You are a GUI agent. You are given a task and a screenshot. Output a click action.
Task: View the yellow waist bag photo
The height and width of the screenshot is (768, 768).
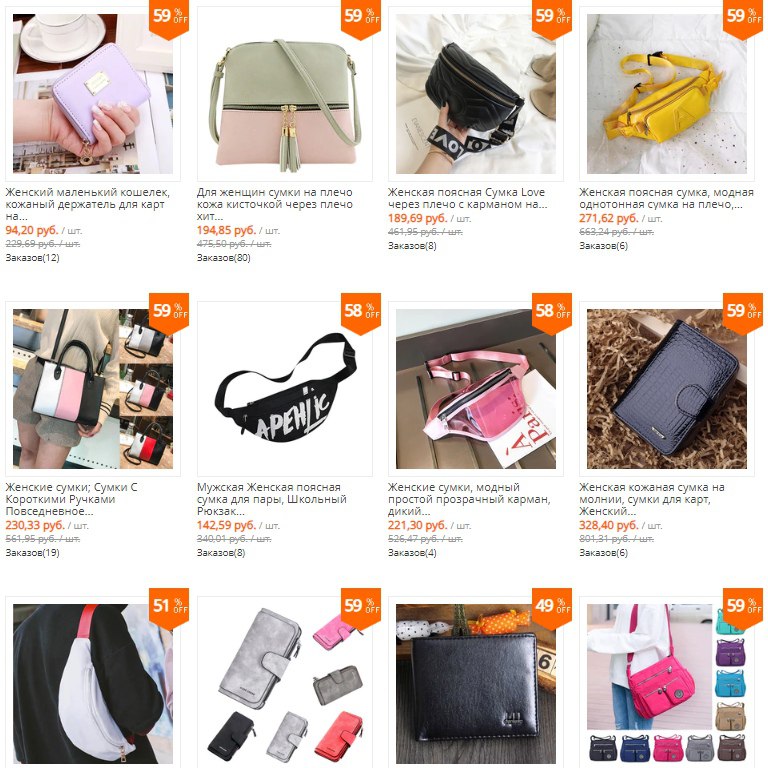click(667, 94)
